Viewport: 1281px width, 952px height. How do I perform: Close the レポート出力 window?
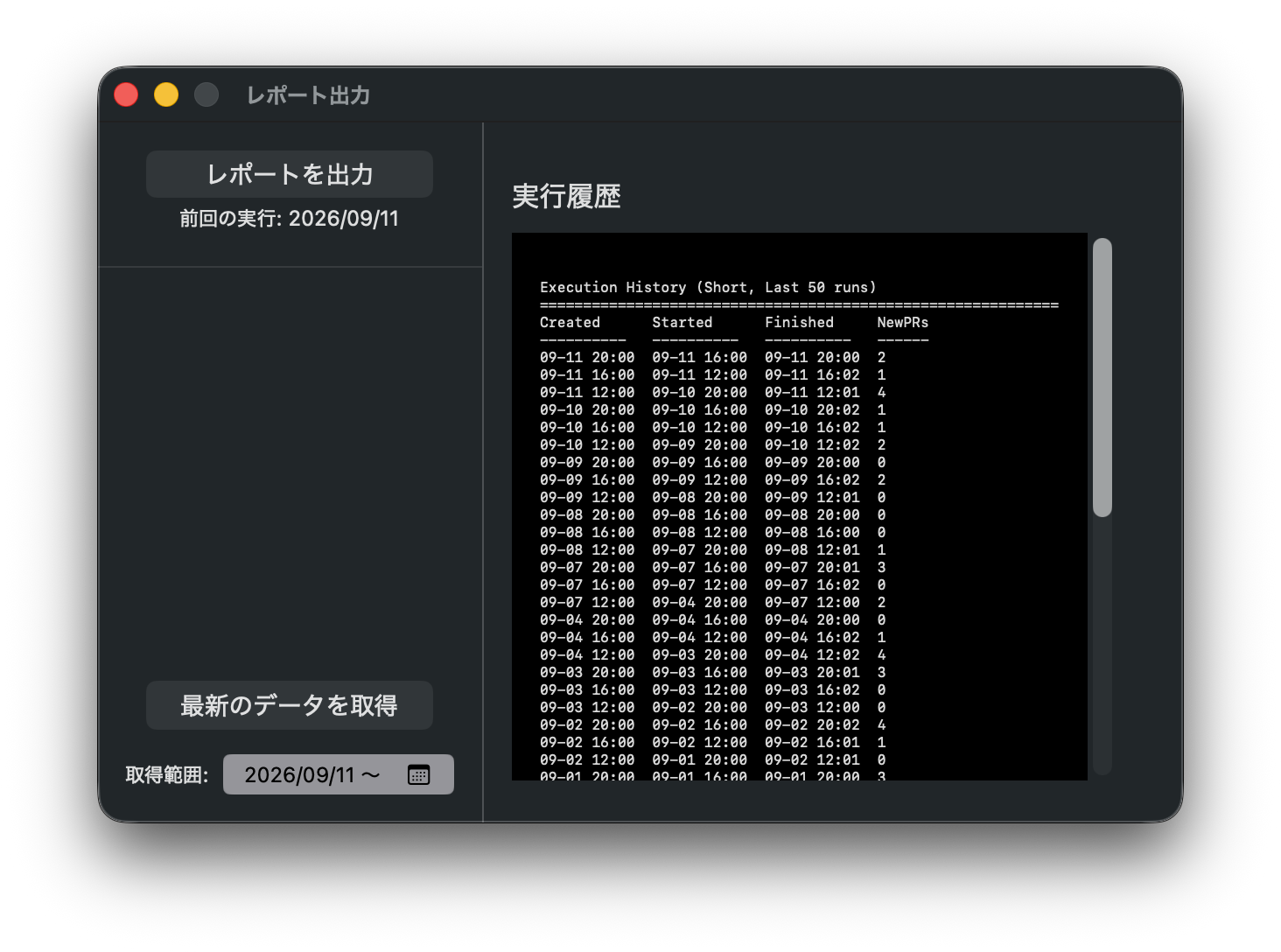[126, 94]
